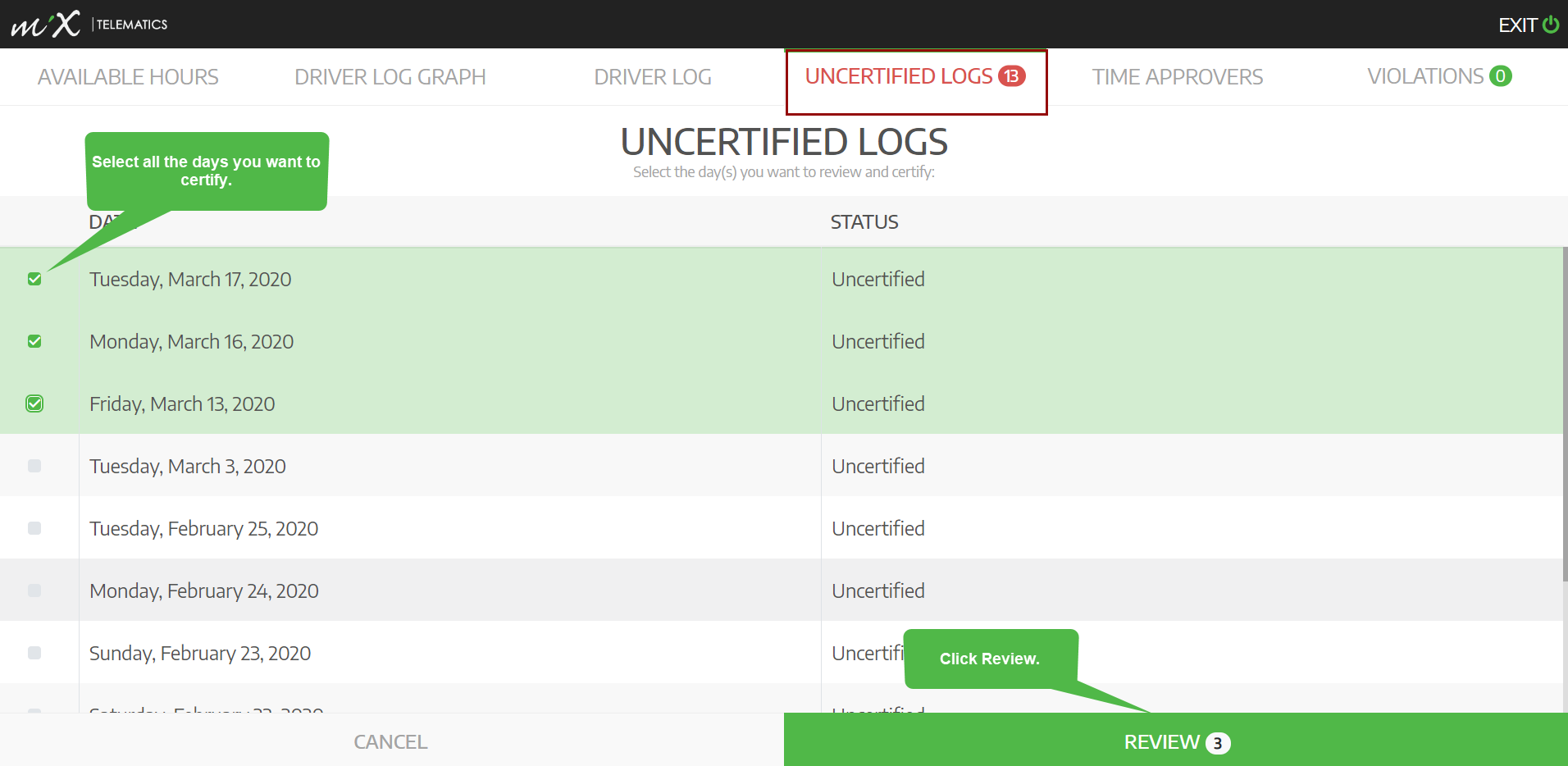Open the Driver Log tab
Image resolution: width=1568 pixels, height=766 pixels.
point(653,77)
